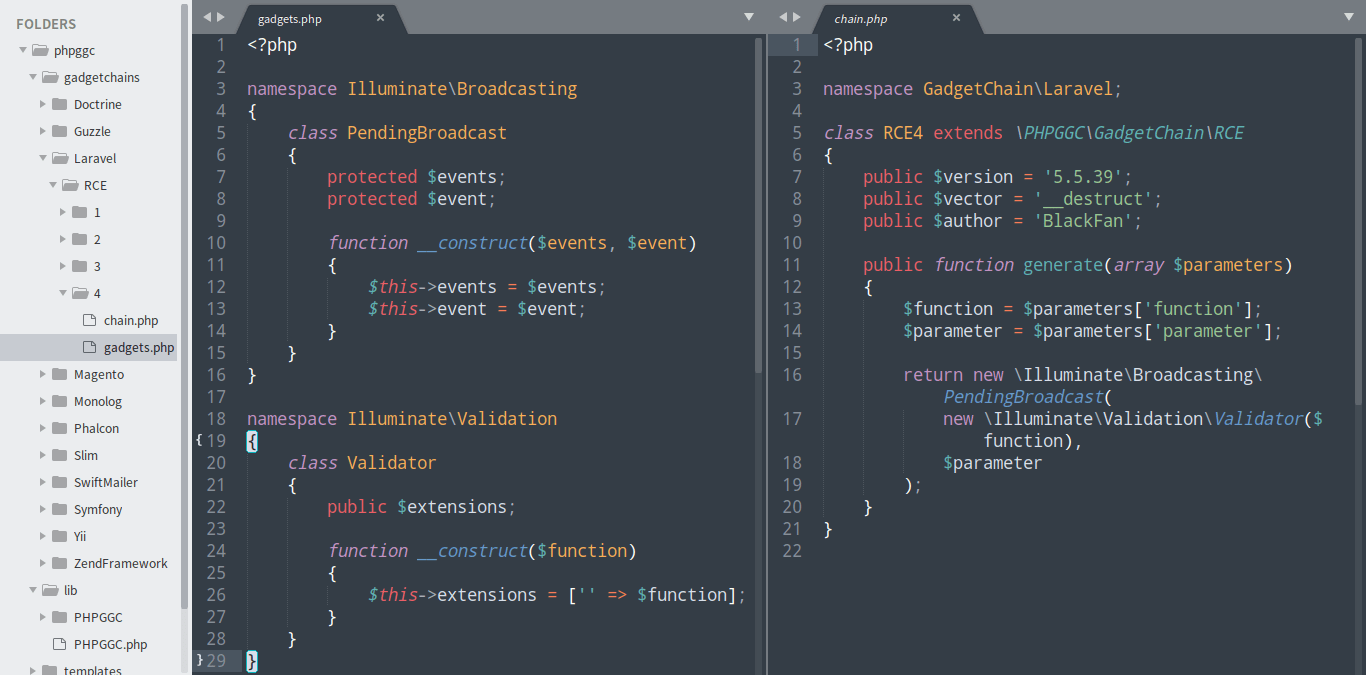Collapse the phpggc root folder arrow

coord(23,50)
